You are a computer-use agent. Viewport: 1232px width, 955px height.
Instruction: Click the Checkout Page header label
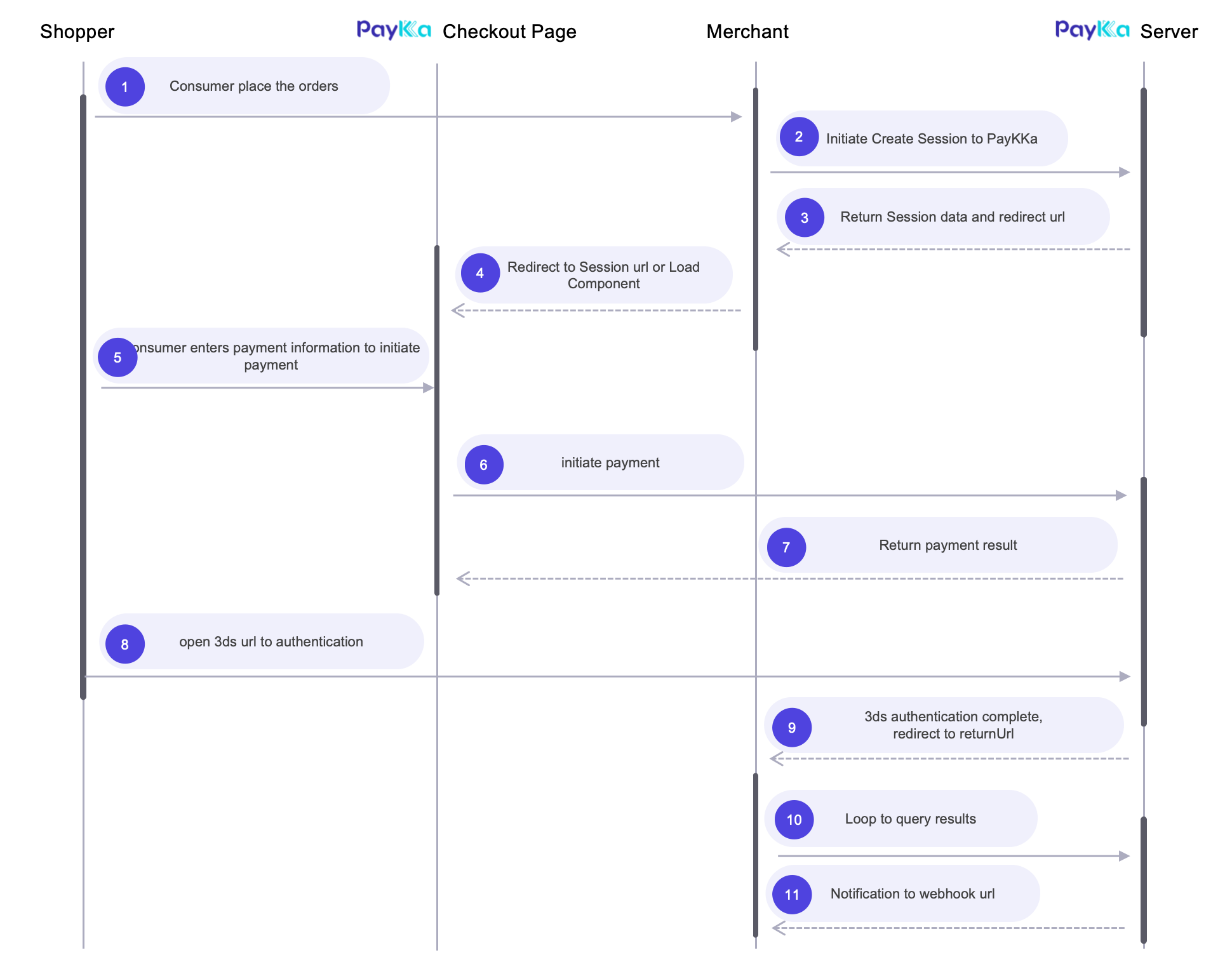click(509, 32)
